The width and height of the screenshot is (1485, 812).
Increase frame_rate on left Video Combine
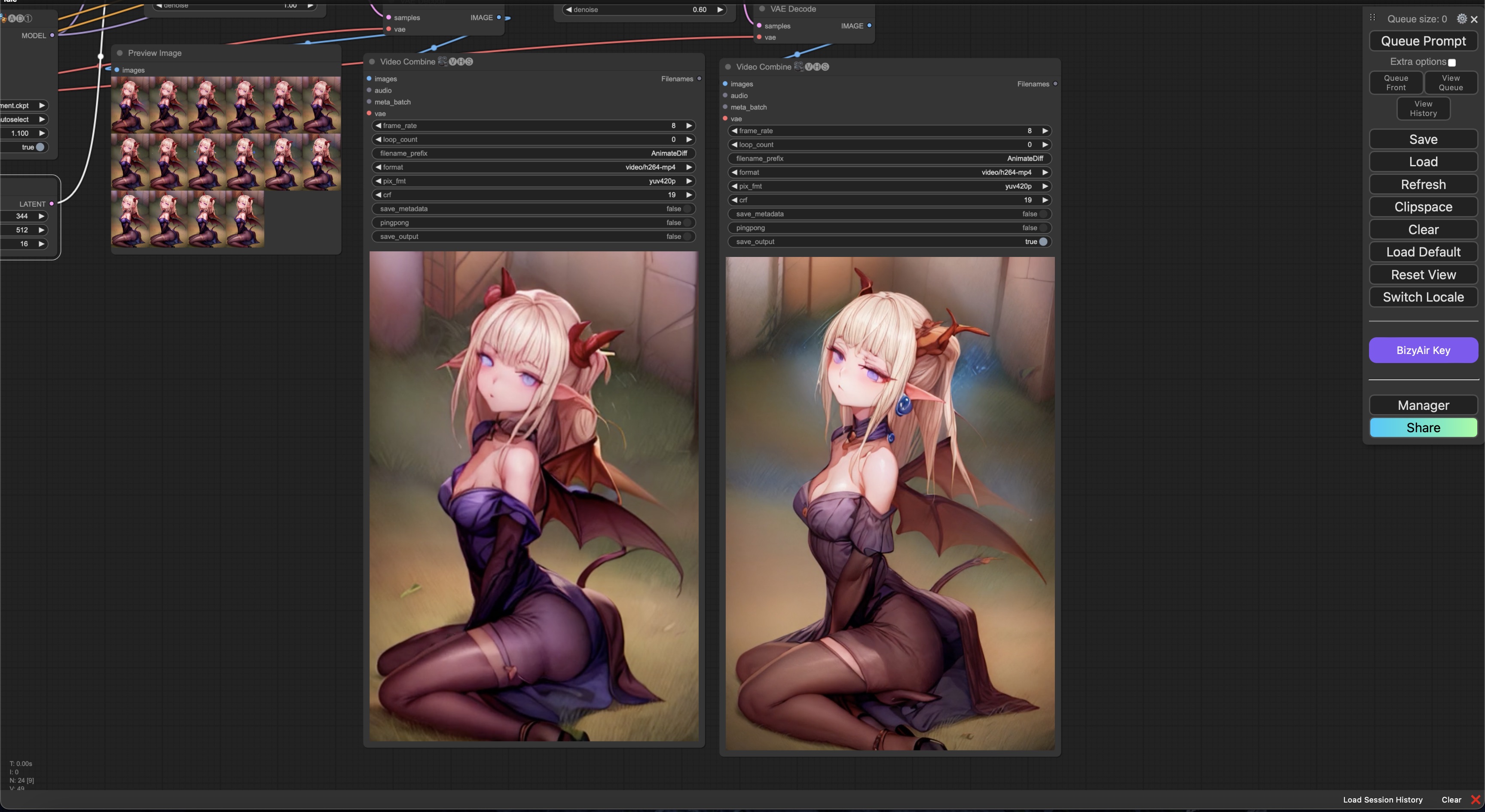tap(689, 125)
